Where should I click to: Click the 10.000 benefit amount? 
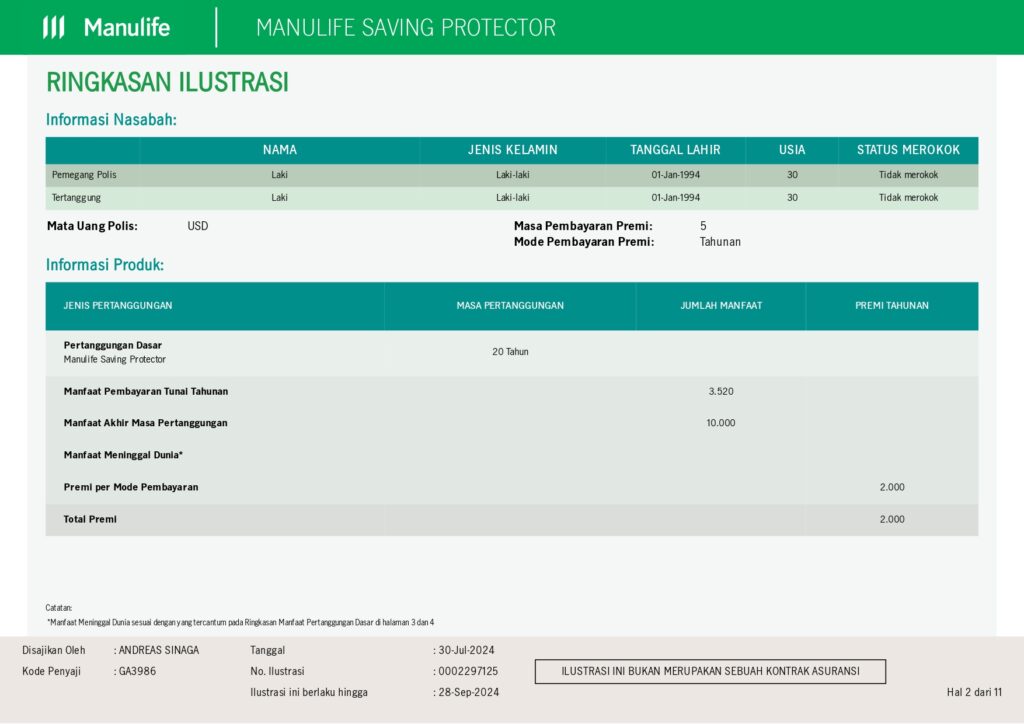point(721,423)
